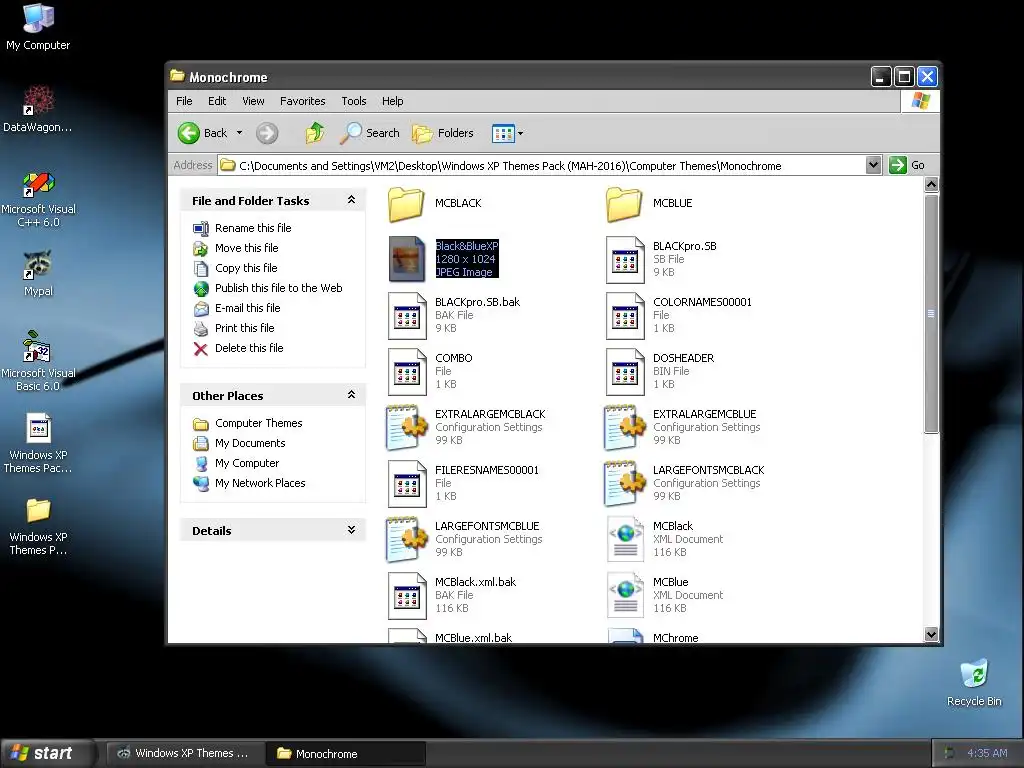
Task: Open the Tools menu
Action: coord(353,101)
